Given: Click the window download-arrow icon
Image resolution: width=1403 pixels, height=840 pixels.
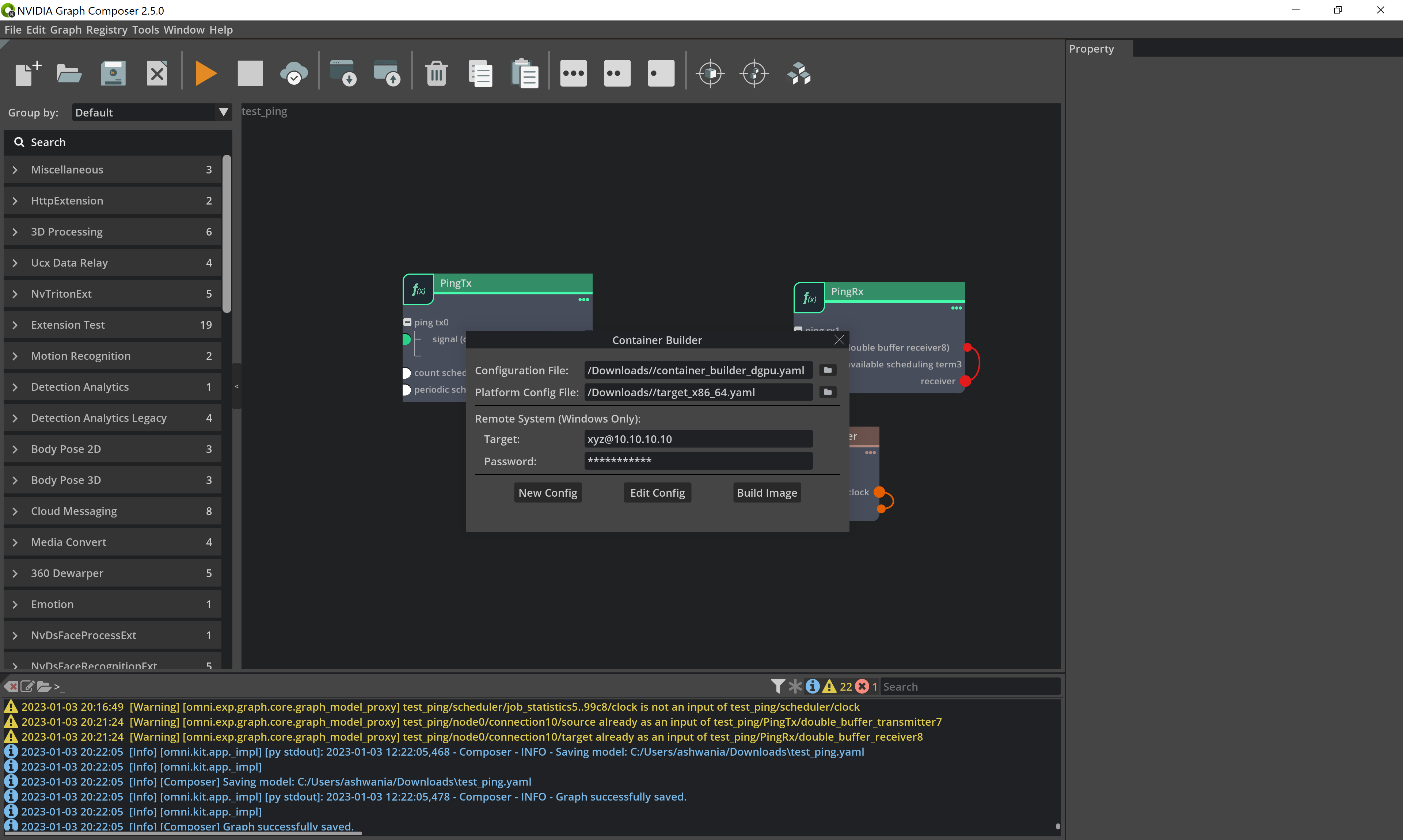Looking at the screenshot, I should coord(343,73).
